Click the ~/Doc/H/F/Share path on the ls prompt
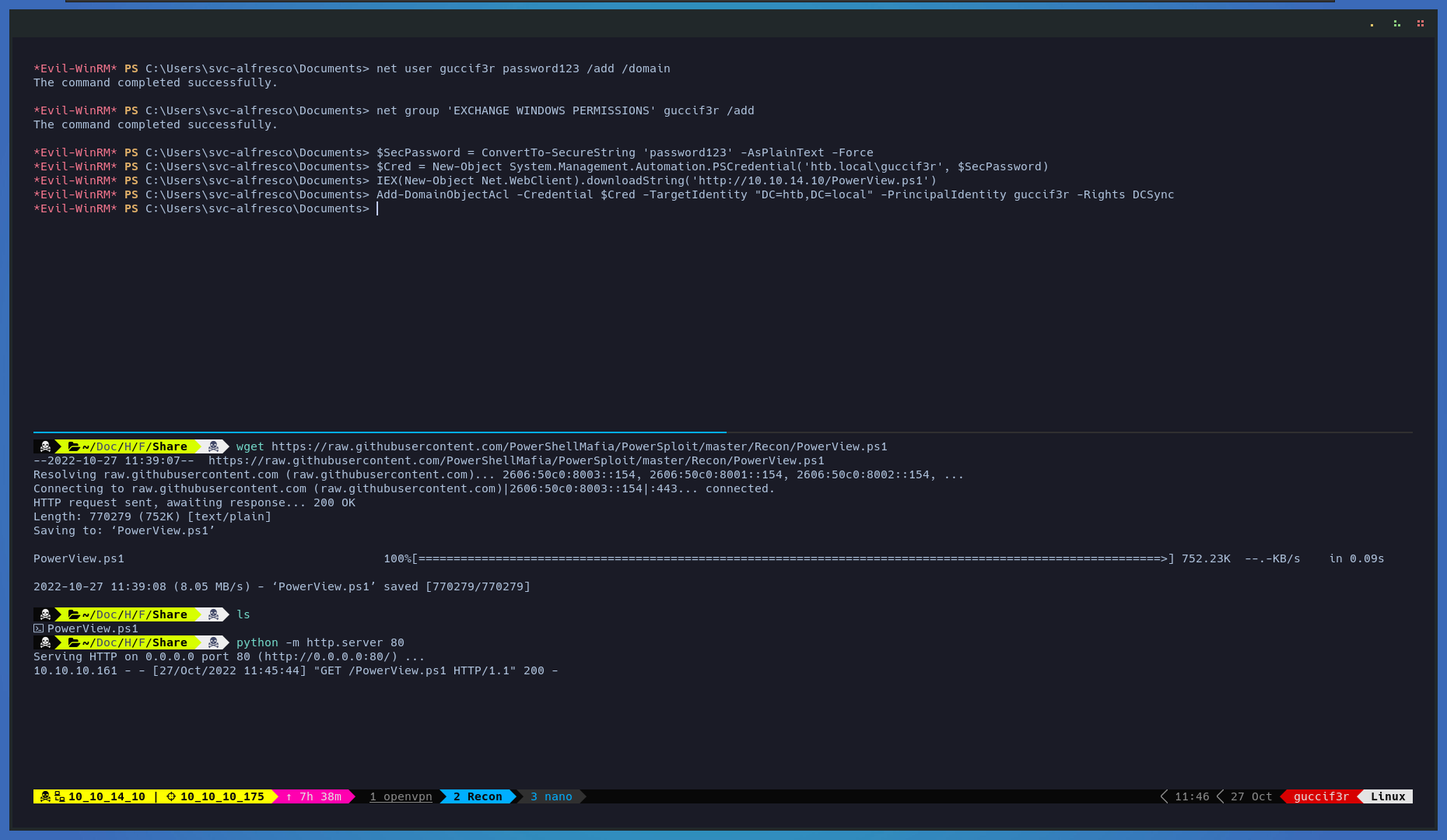Viewport: 1447px width, 840px height. coord(135,614)
